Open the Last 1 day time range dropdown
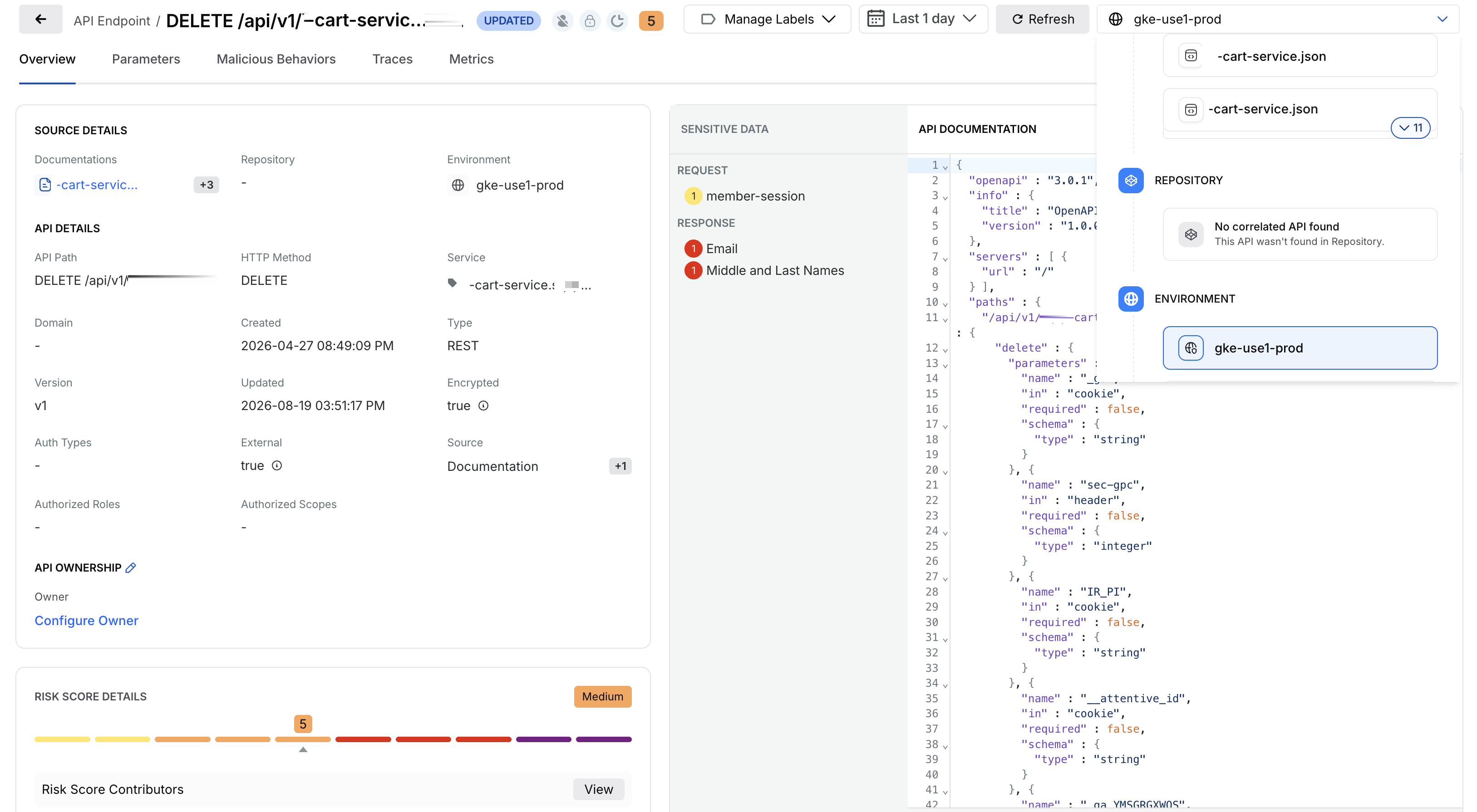The width and height of the screenshot is (1477, 812). (923, 20)
